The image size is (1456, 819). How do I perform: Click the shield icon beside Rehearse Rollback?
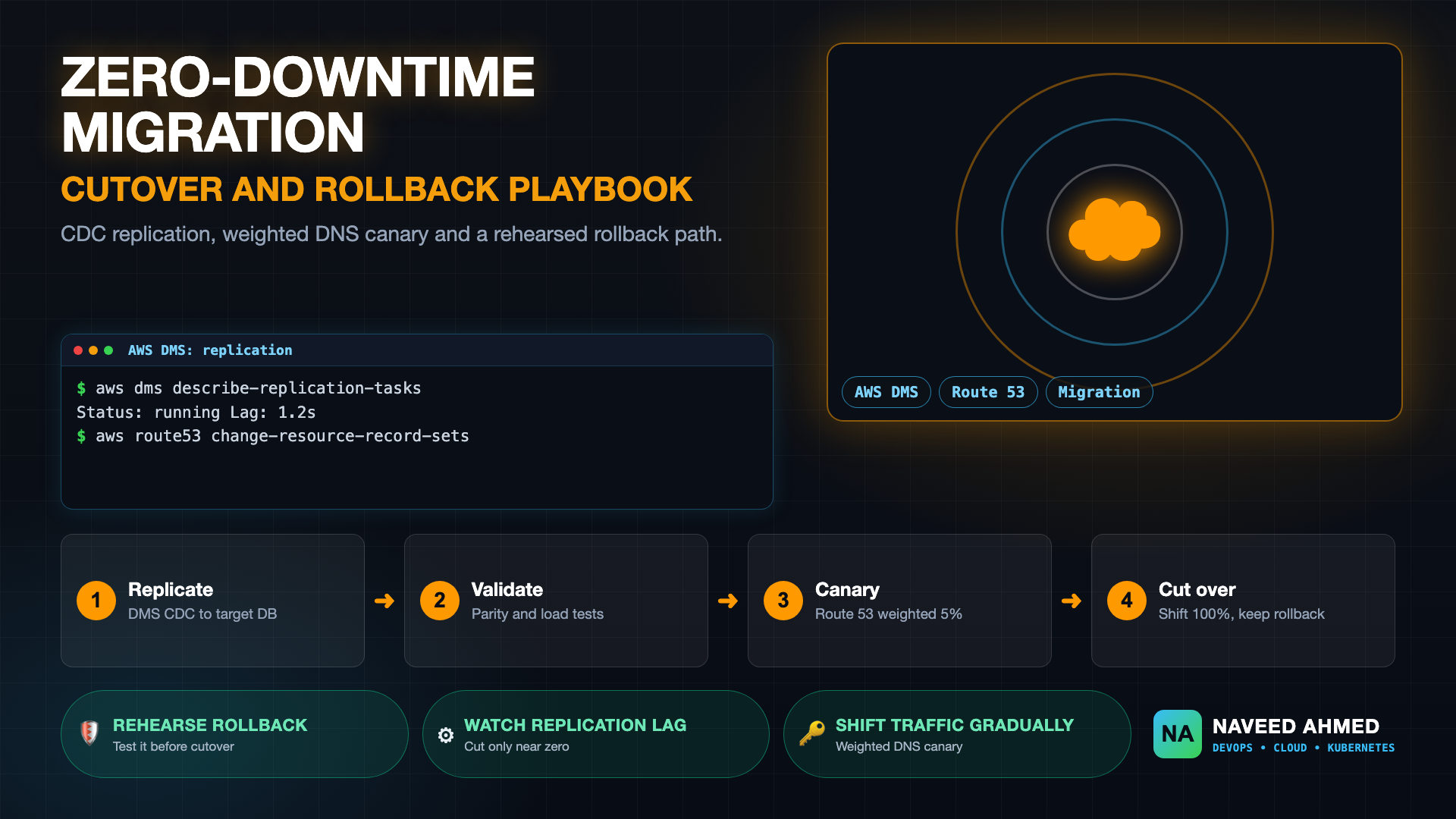click(x=89, y=733)
